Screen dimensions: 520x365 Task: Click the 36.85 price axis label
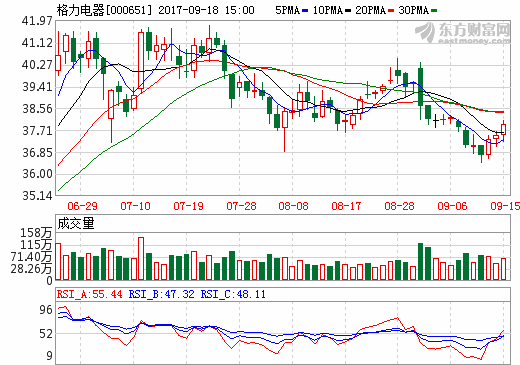pos(37,153)
